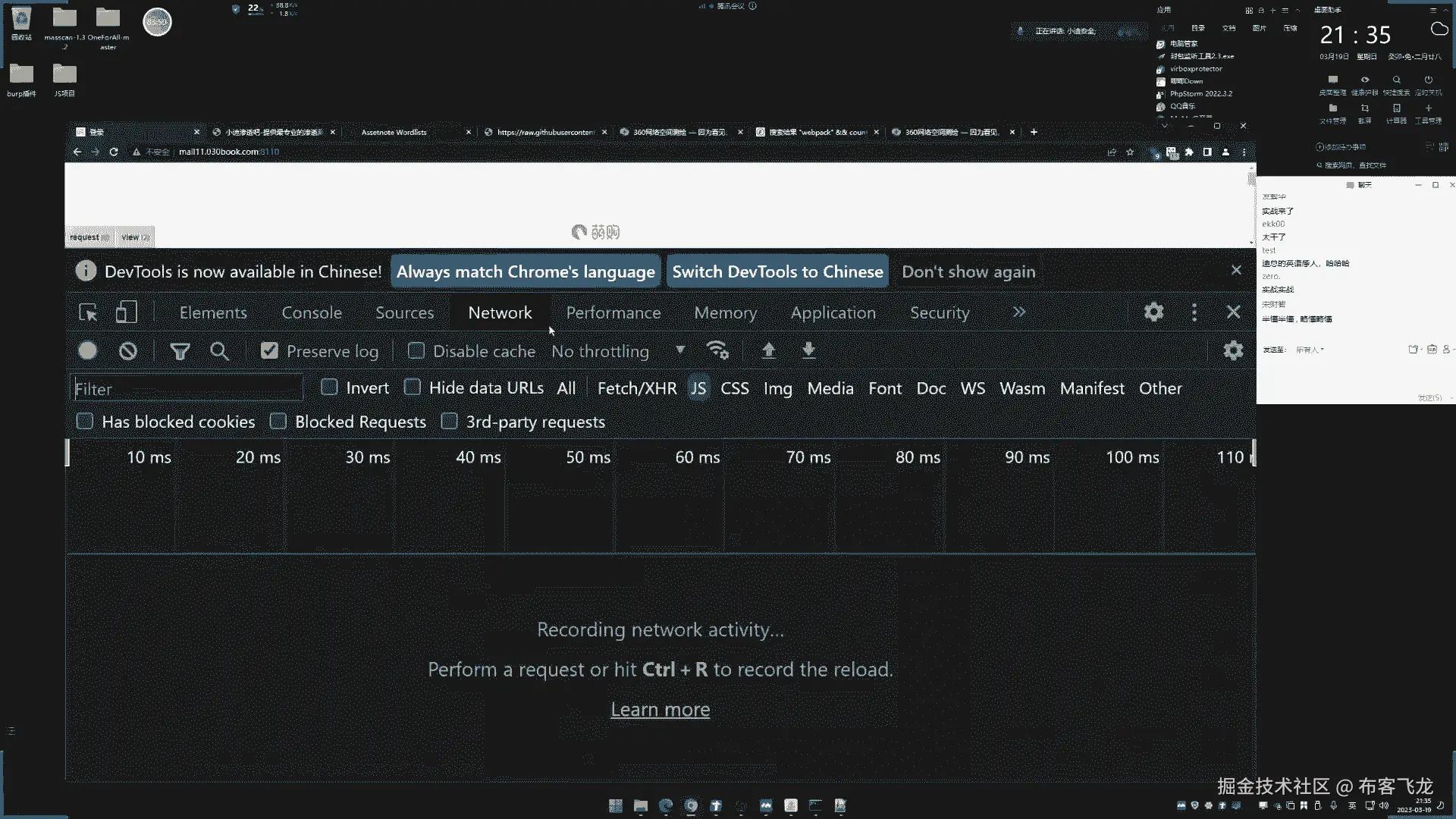Click in the Filter text field
Image resolution: width=1456 pixels, height=819 pixels.
[187, 389]
